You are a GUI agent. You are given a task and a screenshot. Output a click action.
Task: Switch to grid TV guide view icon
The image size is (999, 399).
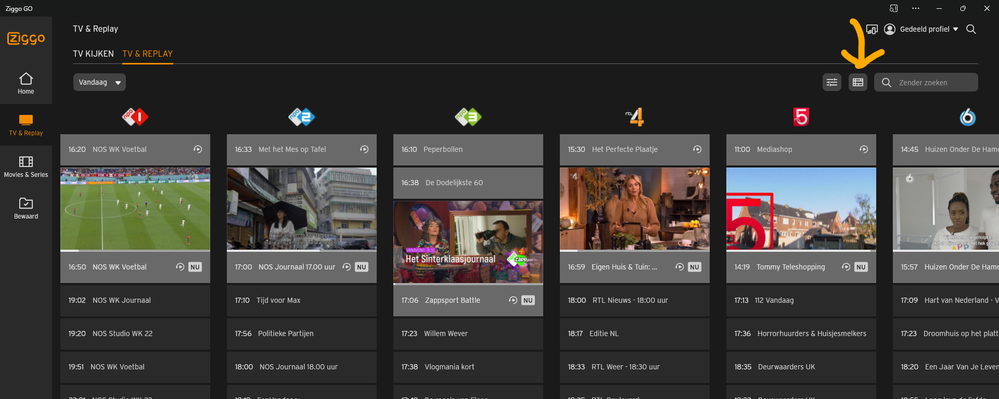(x=858, y=82)
